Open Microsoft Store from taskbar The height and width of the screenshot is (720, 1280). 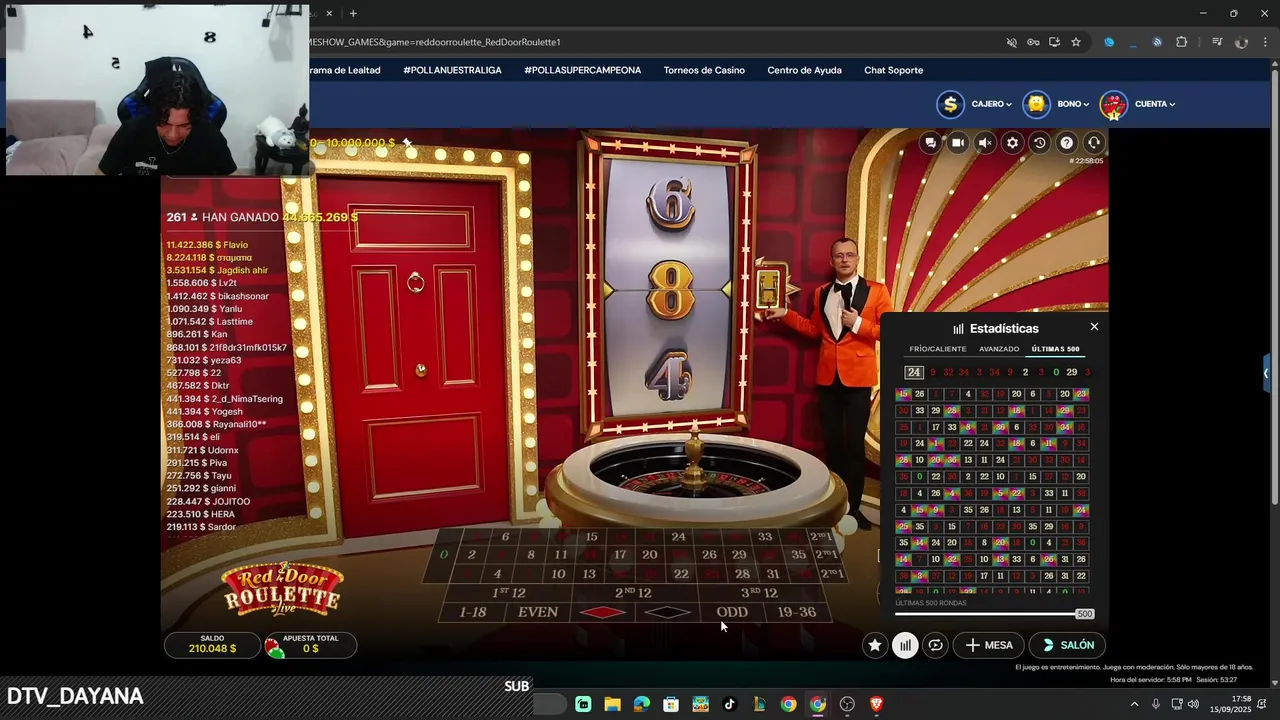[x=671, y=704]
